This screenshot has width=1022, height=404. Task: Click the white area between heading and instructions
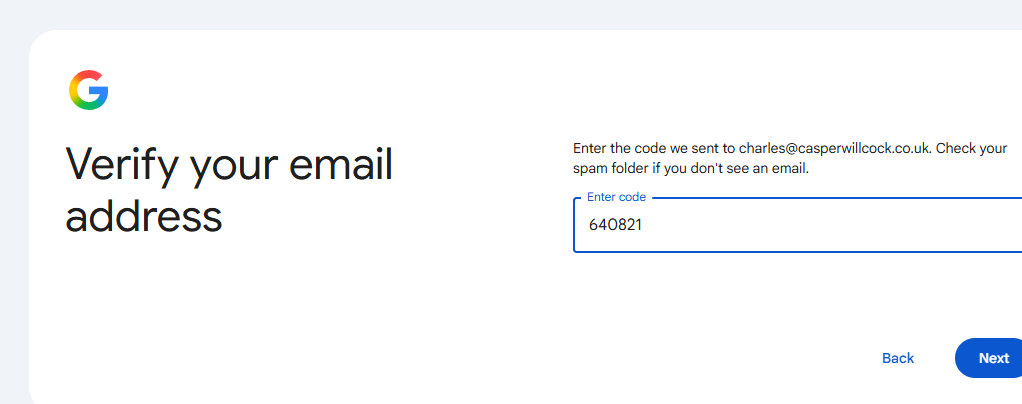482,189
